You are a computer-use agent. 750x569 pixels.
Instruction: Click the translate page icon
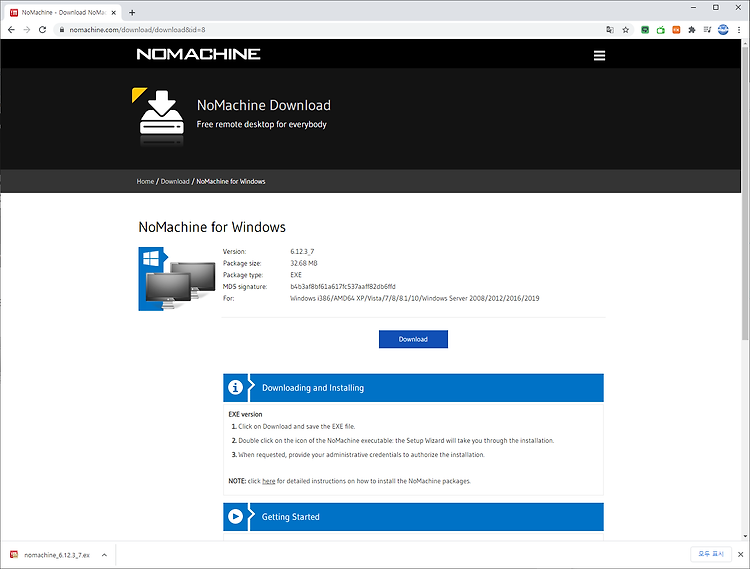[x=610, y=30]
